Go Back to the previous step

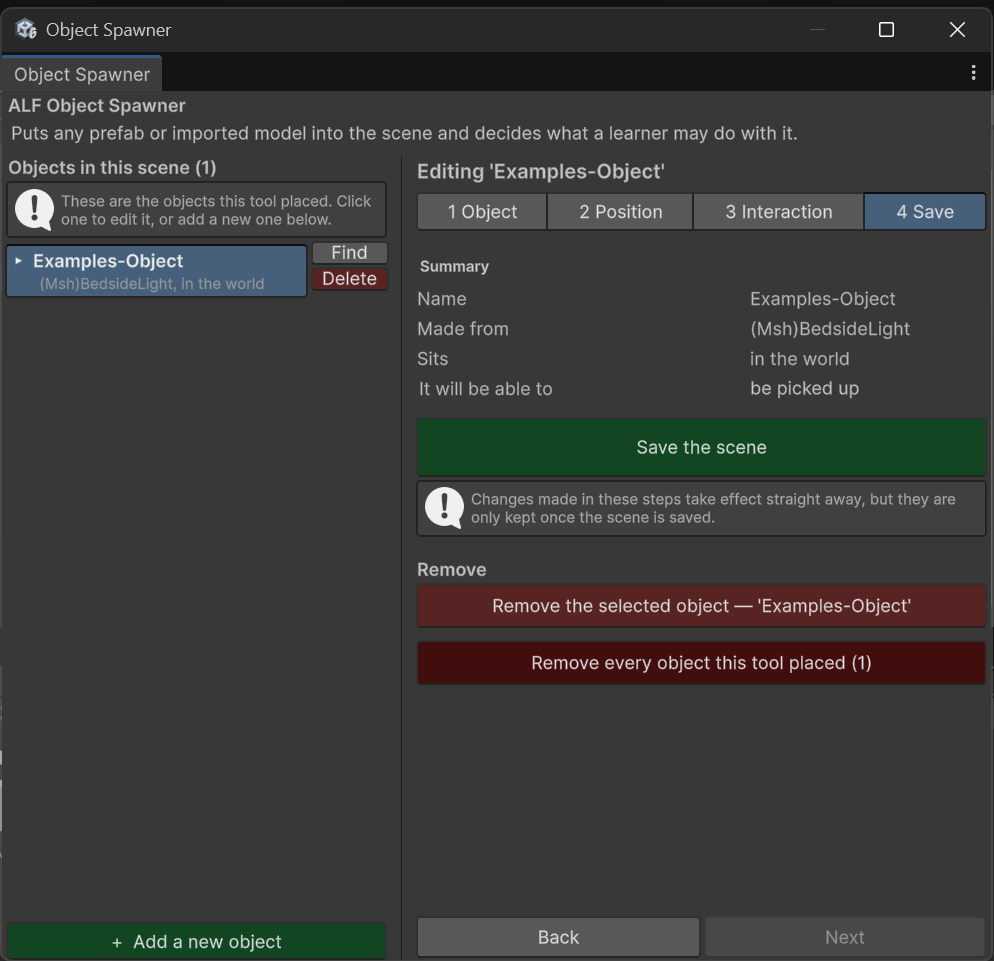[558, 937]
